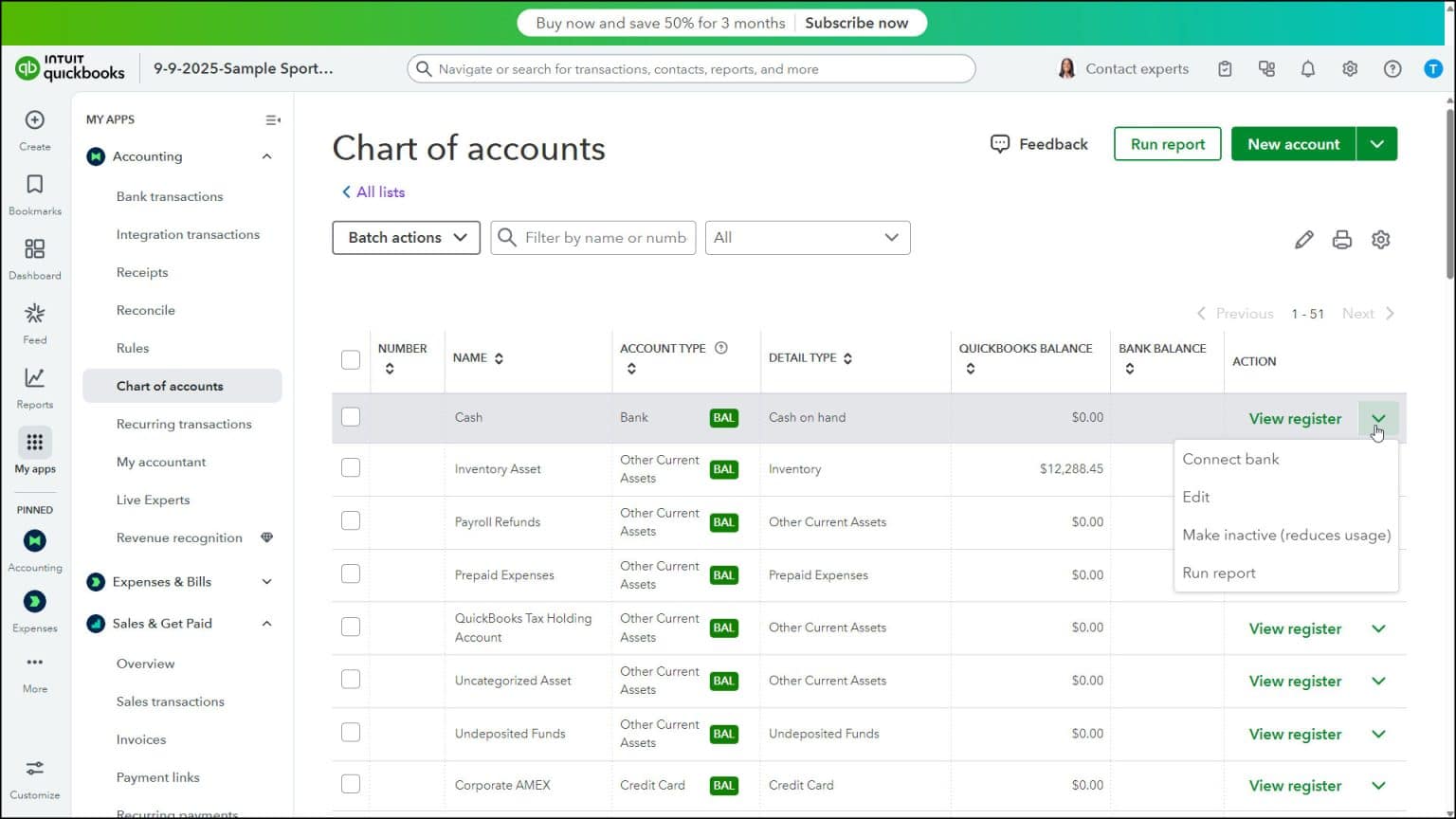1456x819 pixels.
Task: Open Bookmarks from the left rail
Action: [35, 194]
